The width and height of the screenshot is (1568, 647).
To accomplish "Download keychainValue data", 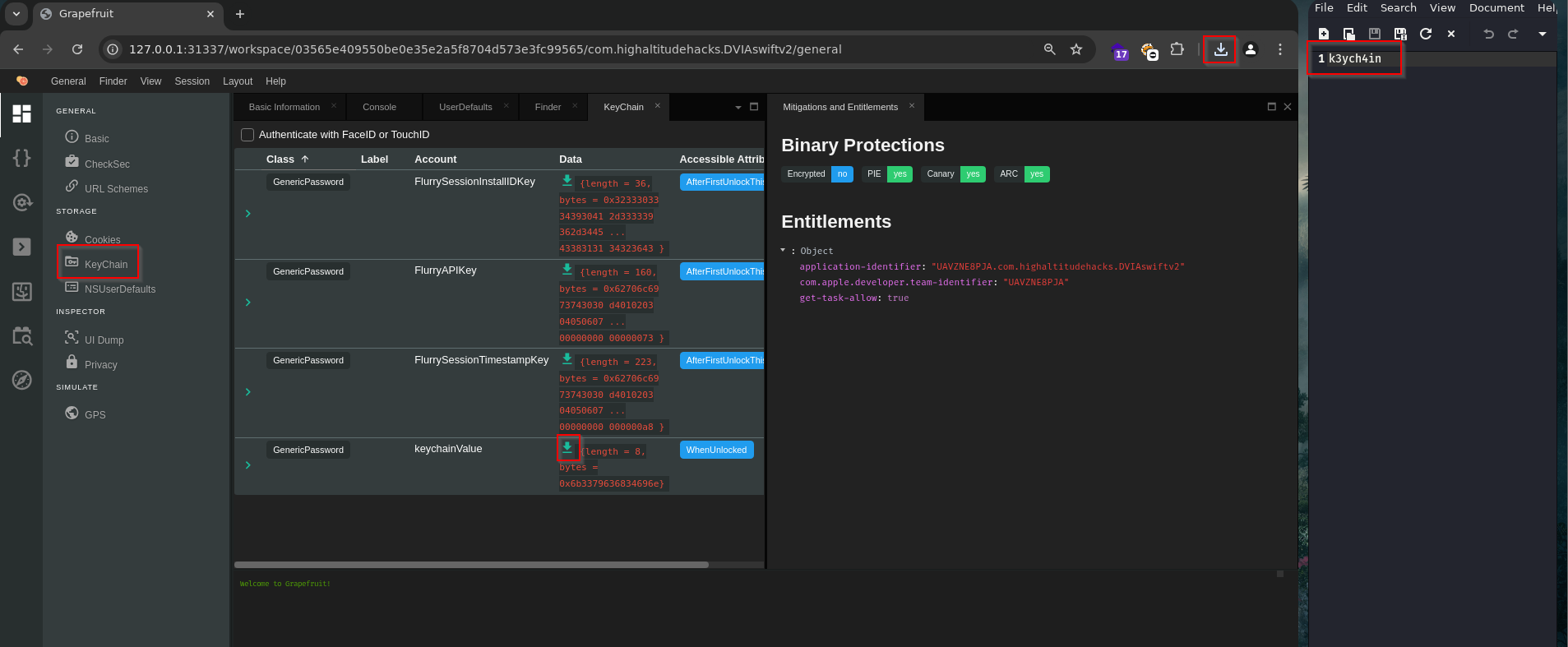I will pos(567,448).
